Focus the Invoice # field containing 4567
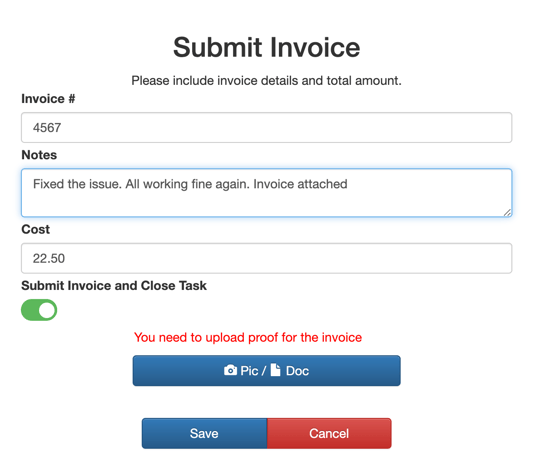 266,127
